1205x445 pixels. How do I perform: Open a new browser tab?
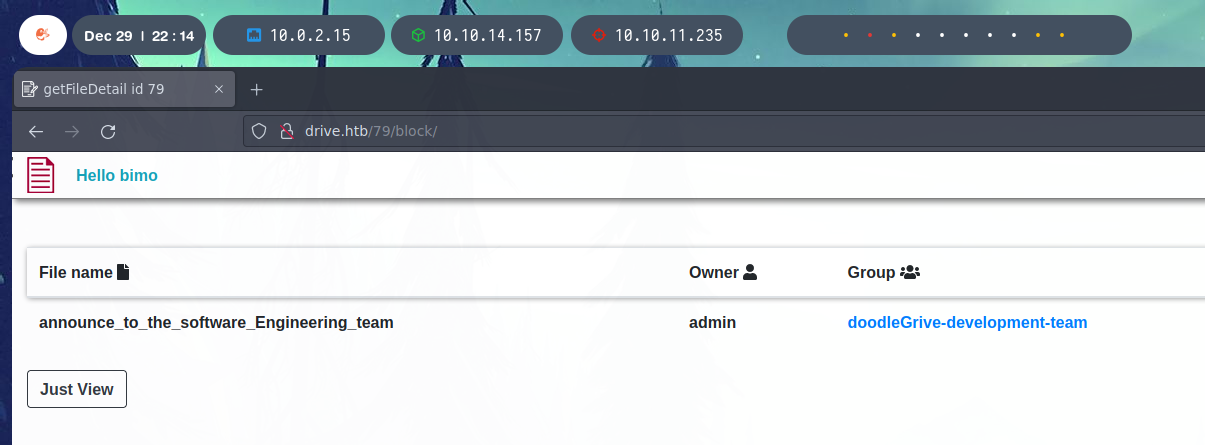pos(256,89)
